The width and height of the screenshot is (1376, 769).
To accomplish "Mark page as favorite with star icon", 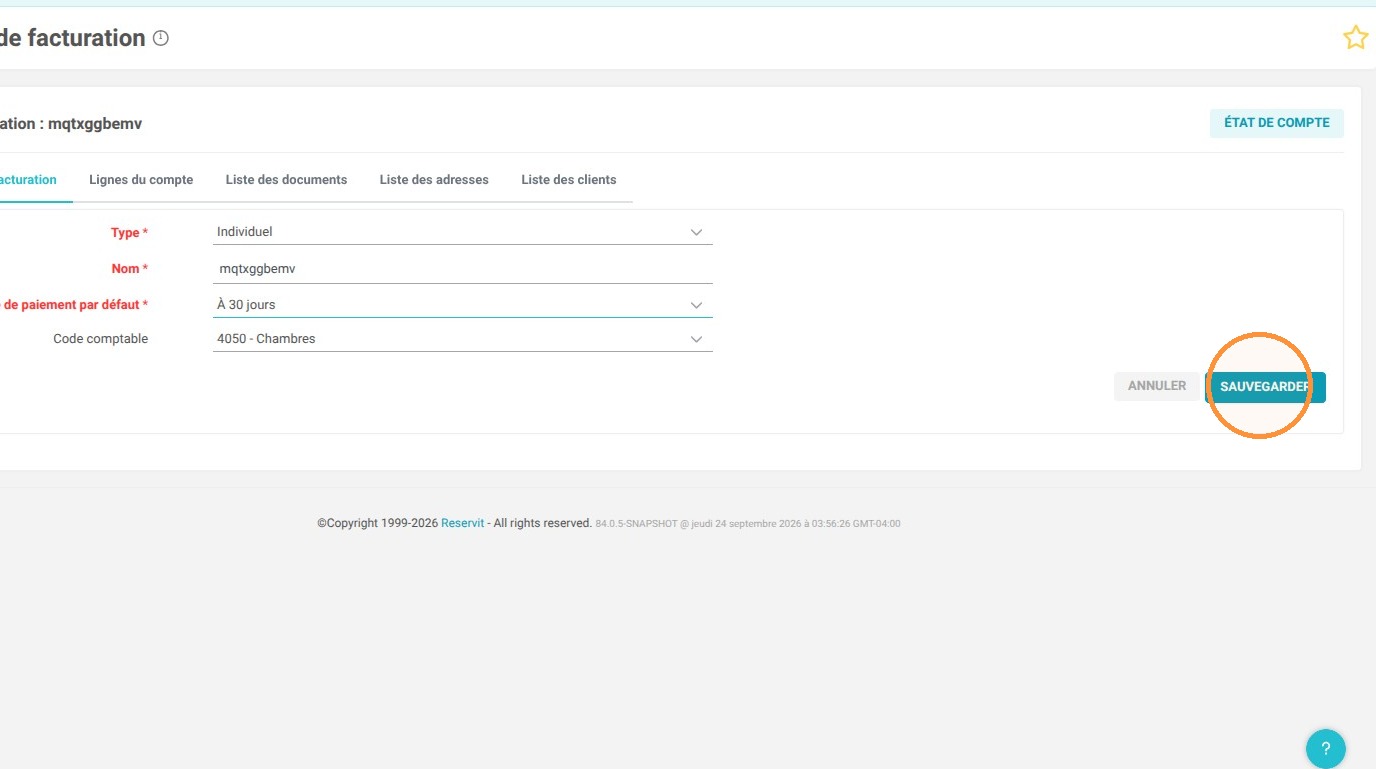I will [1355, 38].
